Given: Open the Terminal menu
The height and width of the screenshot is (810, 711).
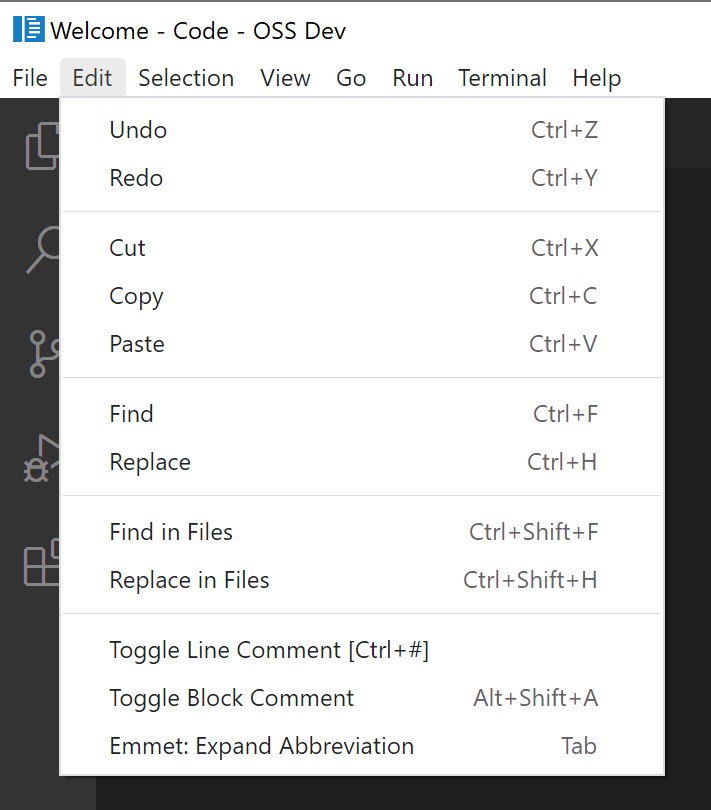Looking at the screenshot, I should click(502, 77).
